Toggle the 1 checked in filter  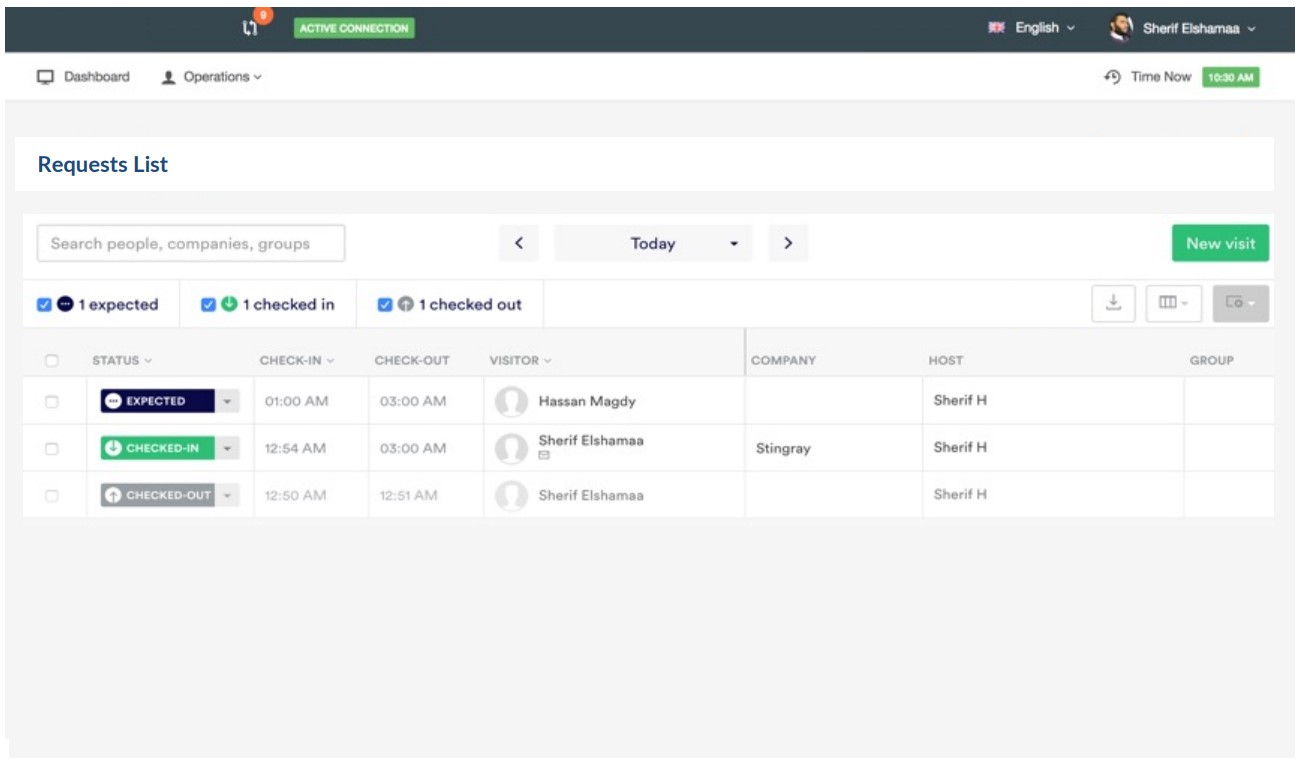click(x=208, y=305)
